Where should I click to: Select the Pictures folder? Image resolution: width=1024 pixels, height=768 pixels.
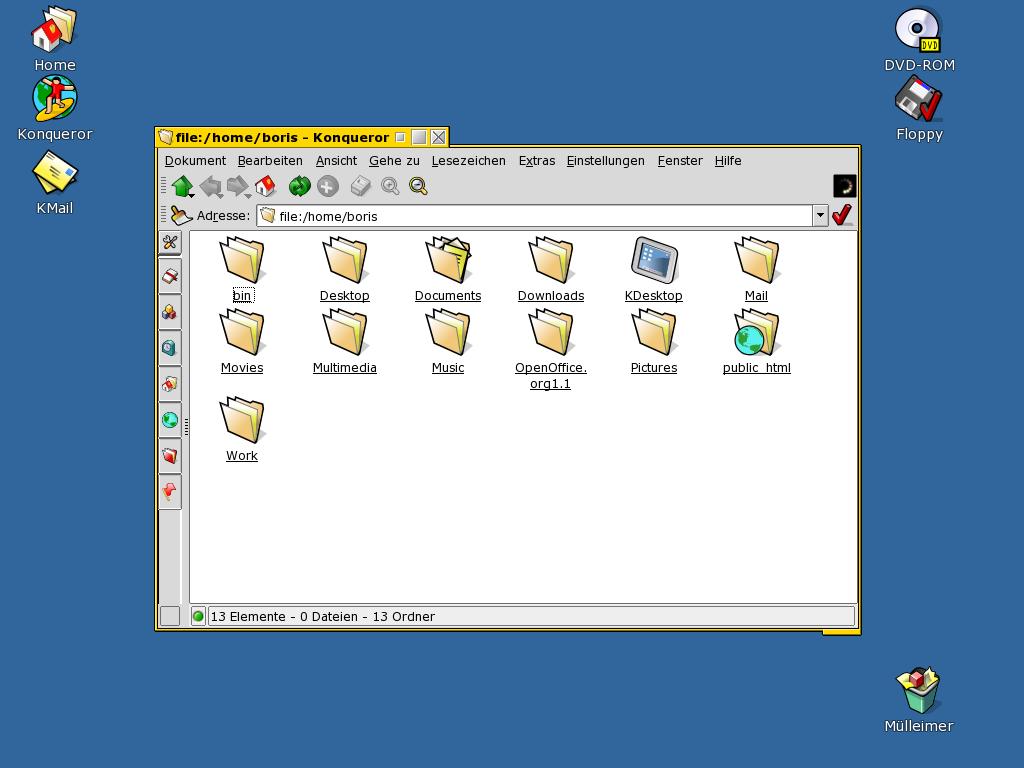[x=654, y=342]
